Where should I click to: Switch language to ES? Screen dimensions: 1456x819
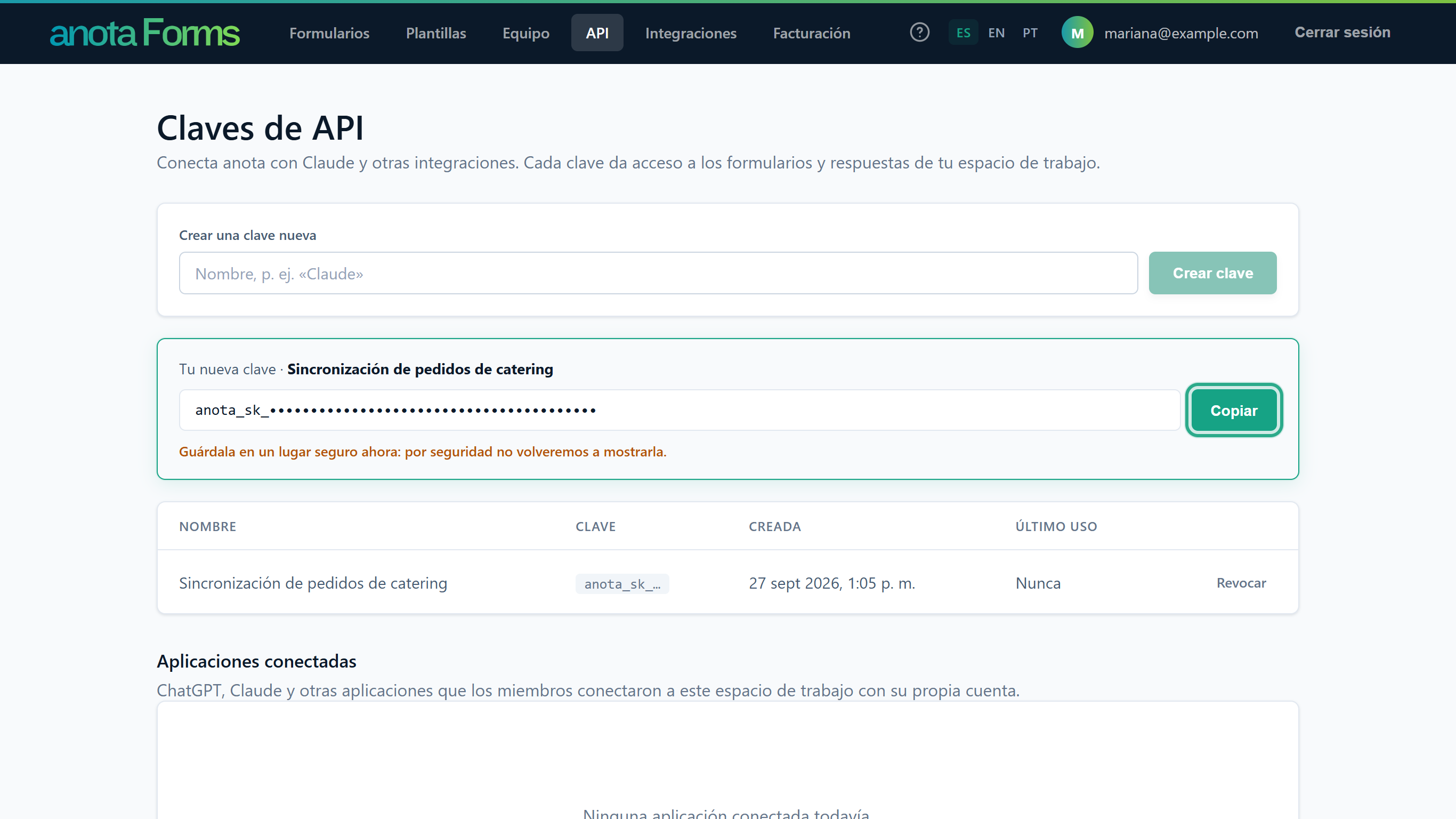[x=963, y=33]
